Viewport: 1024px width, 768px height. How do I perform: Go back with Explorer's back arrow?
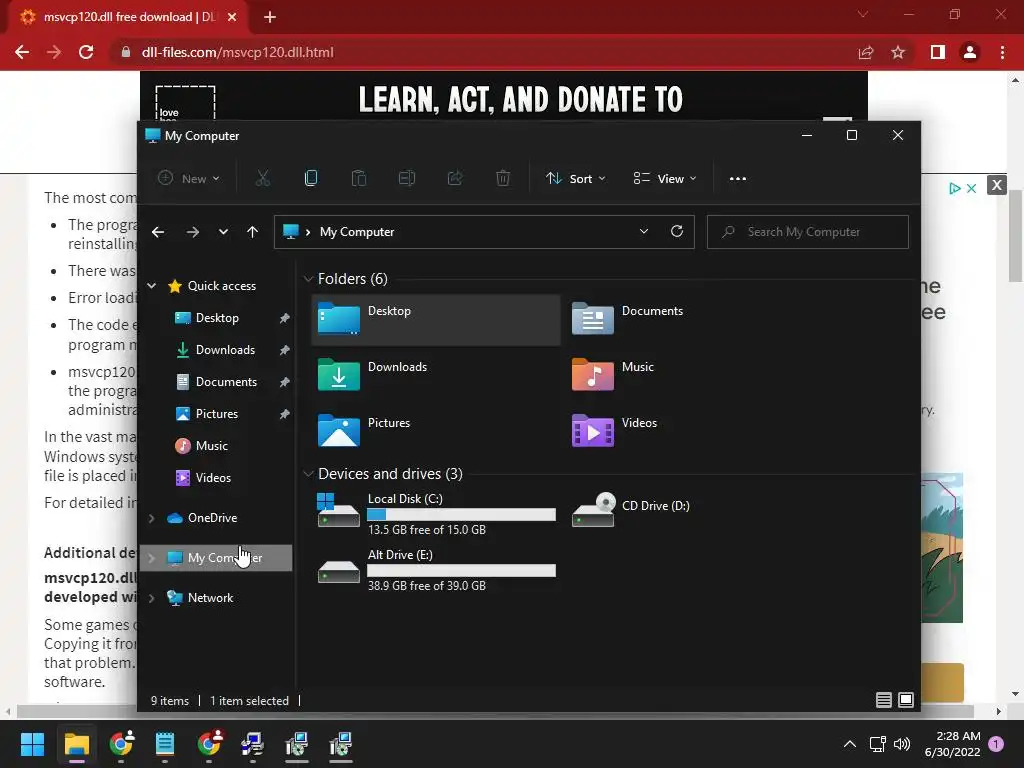point(158,232)
